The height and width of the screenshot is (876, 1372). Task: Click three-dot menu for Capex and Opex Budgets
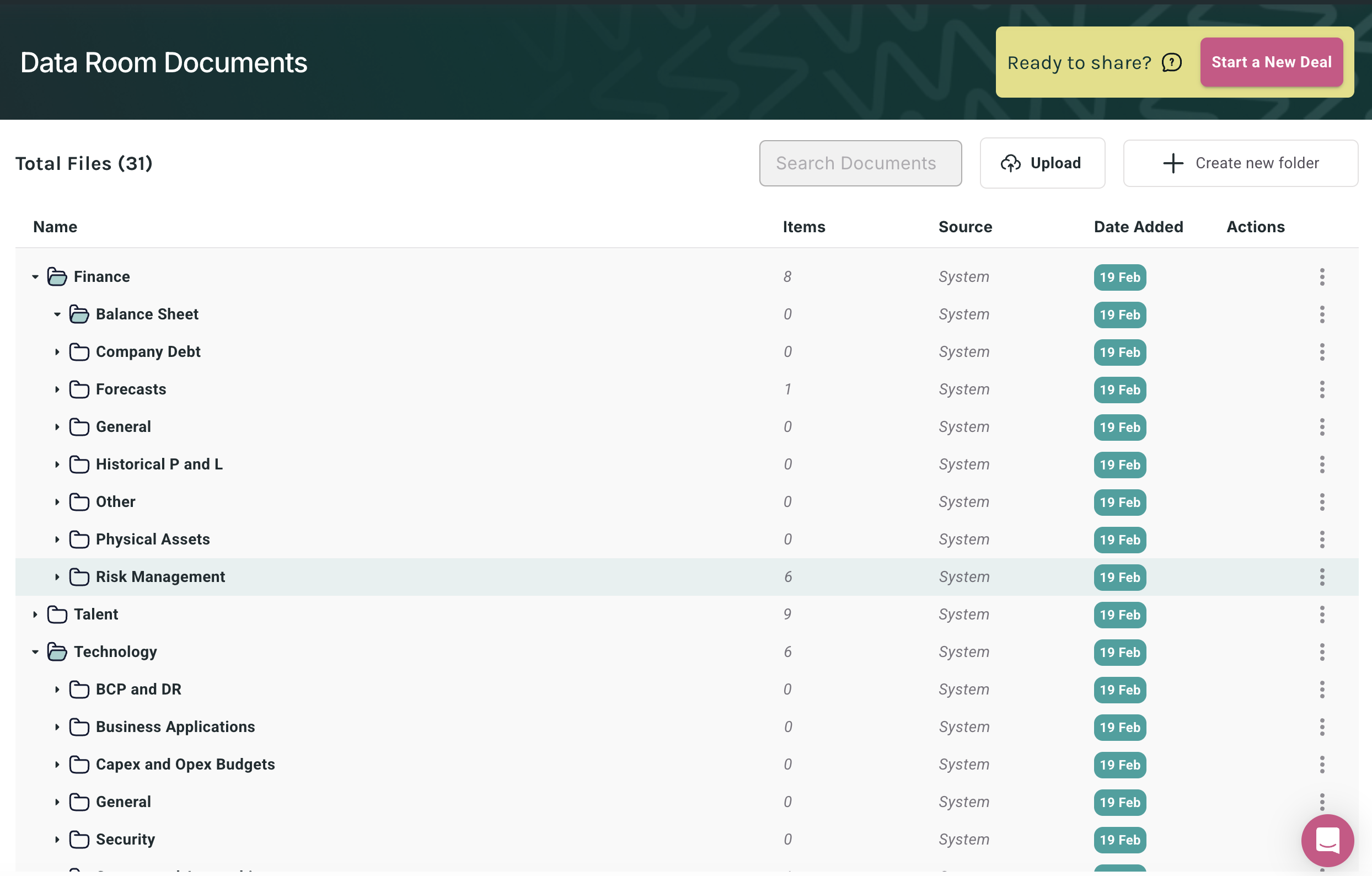click(1322, 764)
